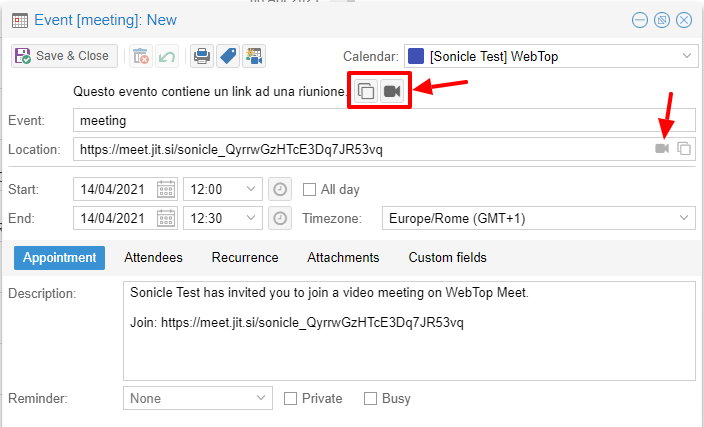Click the camera icon in Location field
The height and width of the screenshot is (427, 704).
661,149
